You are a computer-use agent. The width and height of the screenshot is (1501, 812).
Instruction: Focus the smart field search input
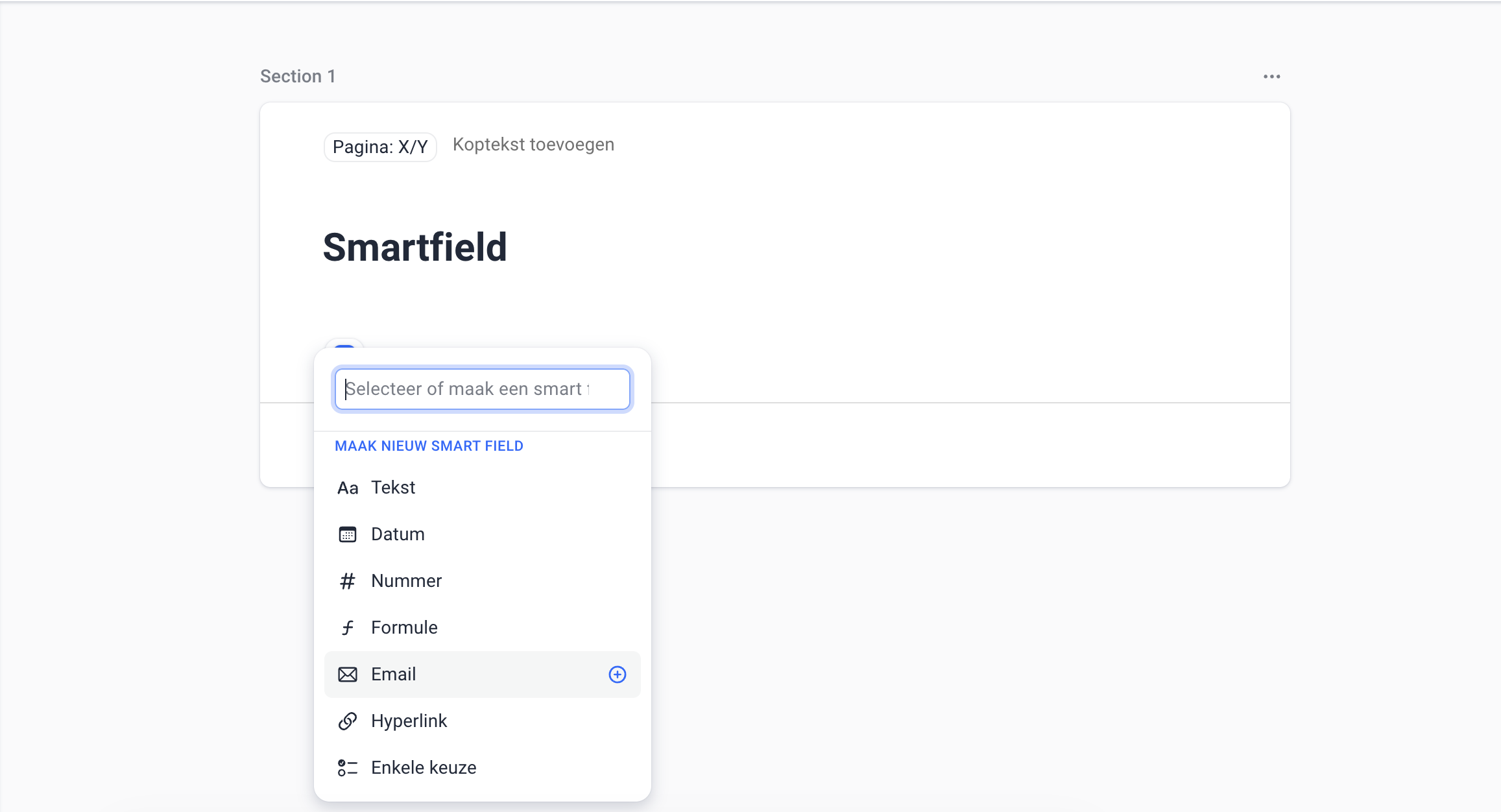(x=481, y=389)
